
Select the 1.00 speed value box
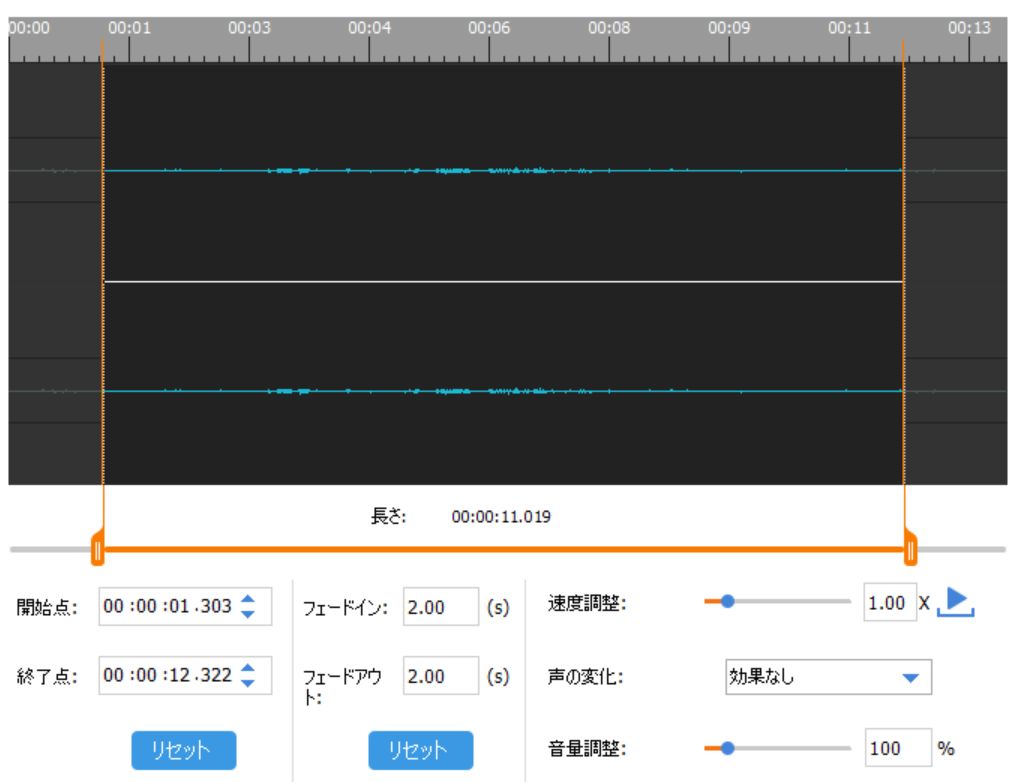tap(886, 603)
